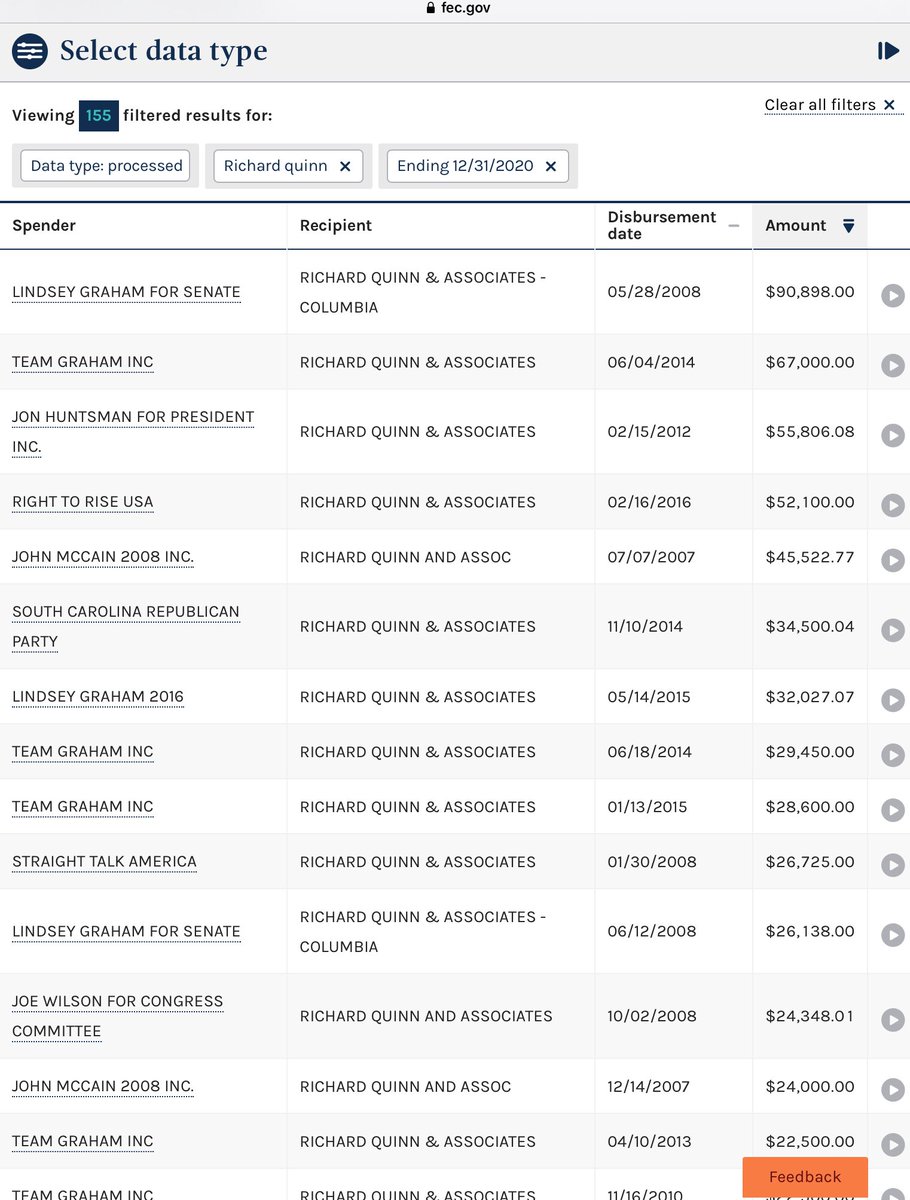Open STRAIGHT TALK AMERICA link
Image resolution: width=910 pixels, height=1200 pixels.
pos(104,862)
